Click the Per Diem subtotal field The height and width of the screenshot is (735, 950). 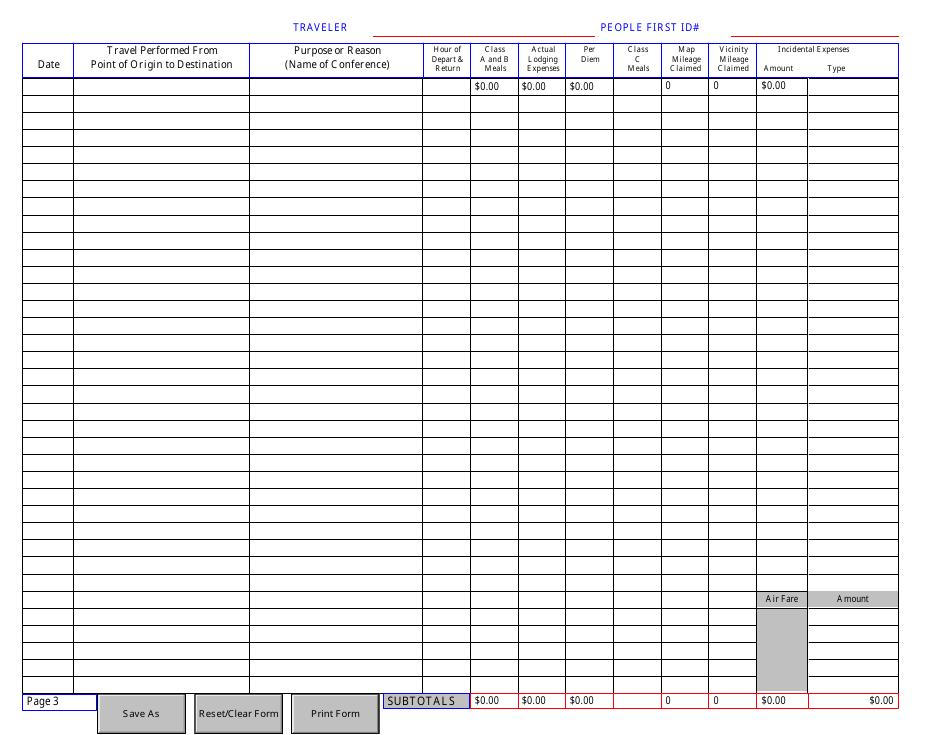pos(589,701)
